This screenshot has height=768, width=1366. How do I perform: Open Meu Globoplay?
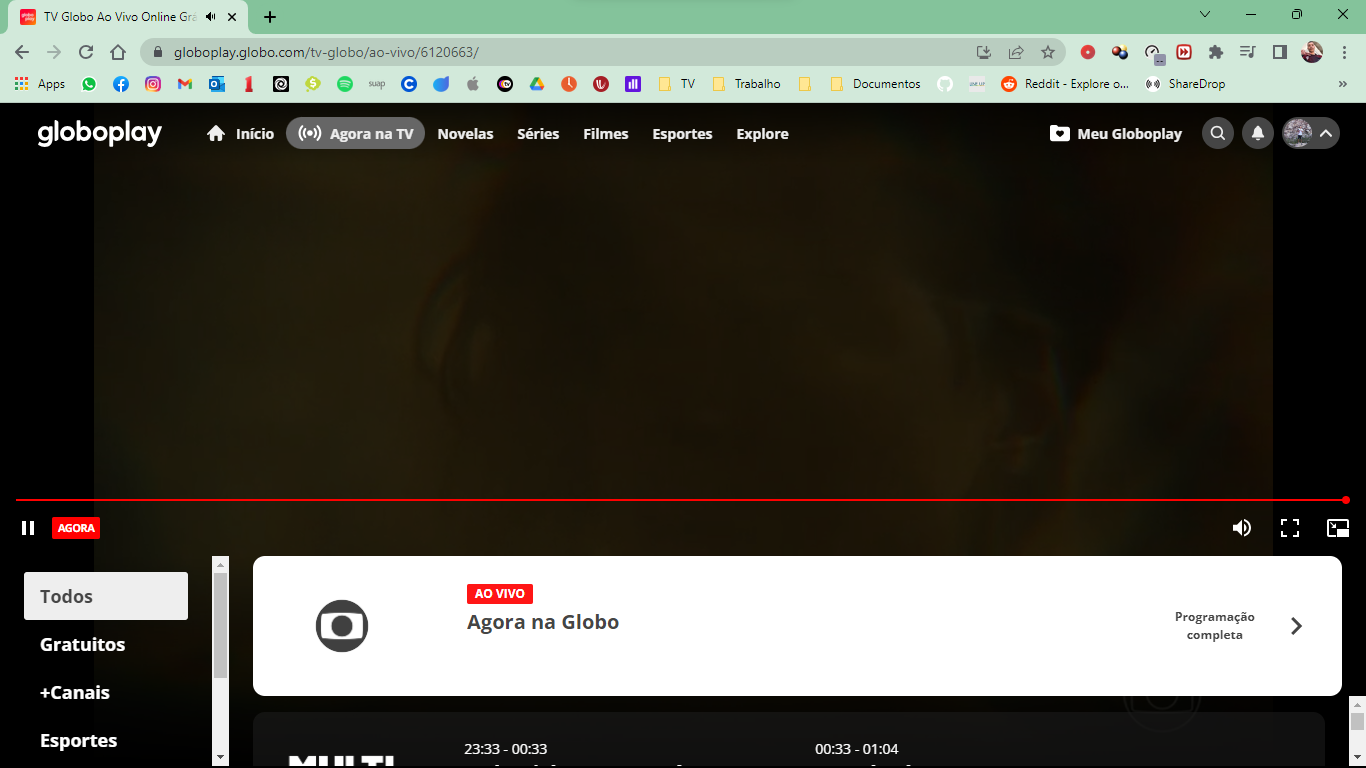(1116, 133)
